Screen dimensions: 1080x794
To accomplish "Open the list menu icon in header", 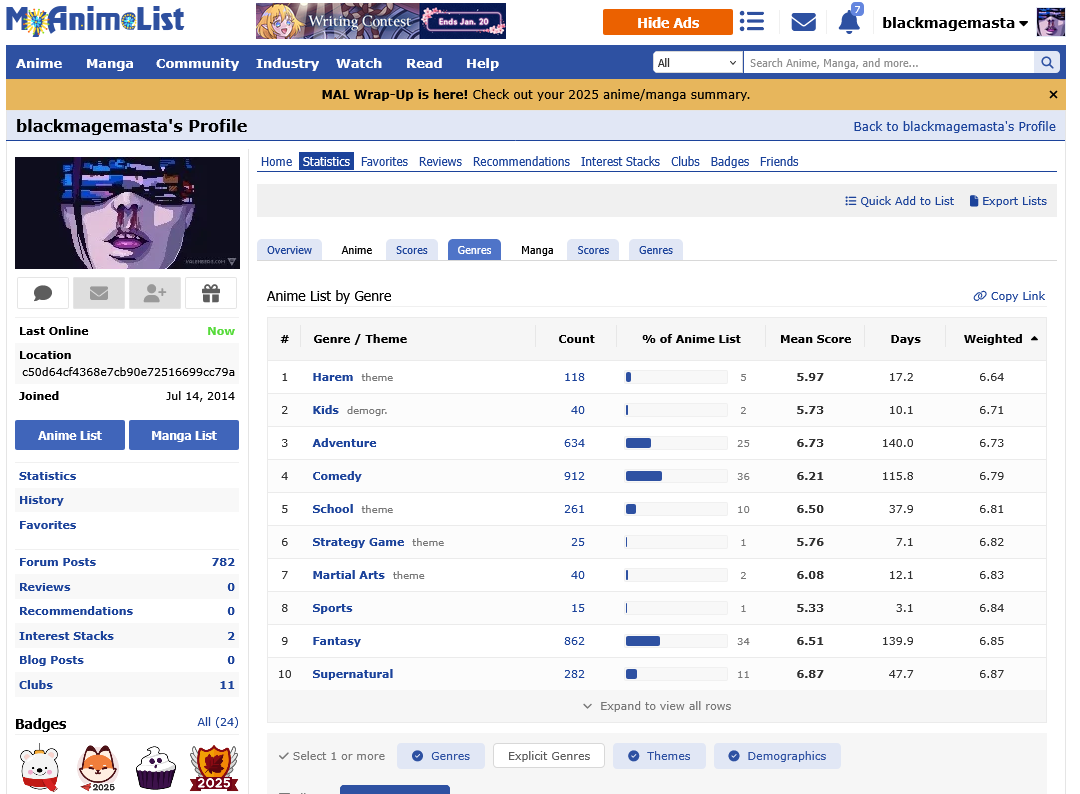I will (752, 22).
